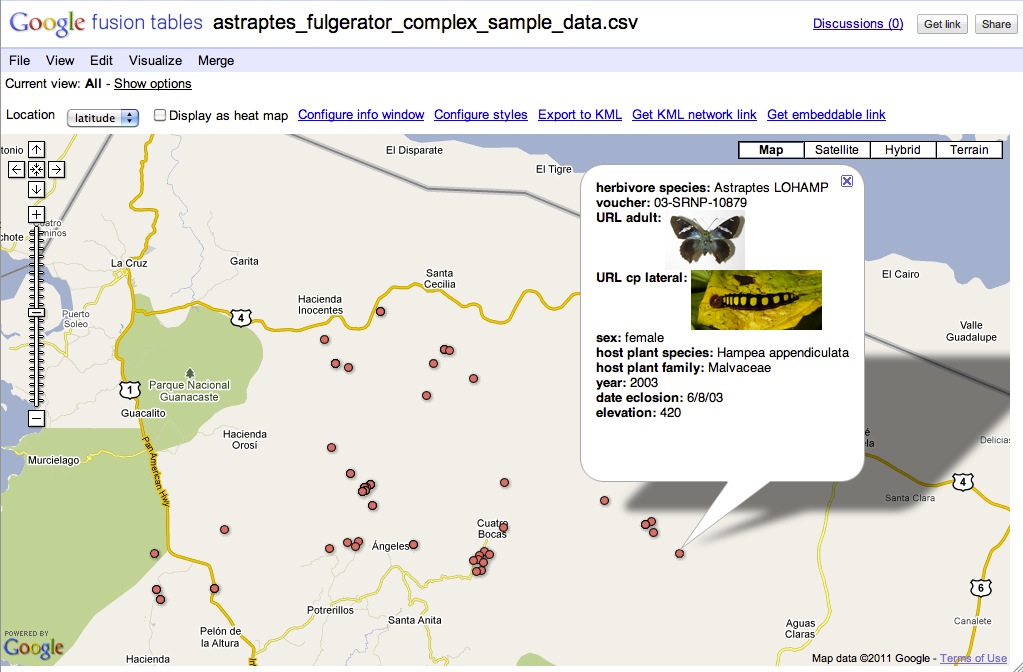Switch to Hybrid view type
The image size is (1023, 672).
(903, 149)
